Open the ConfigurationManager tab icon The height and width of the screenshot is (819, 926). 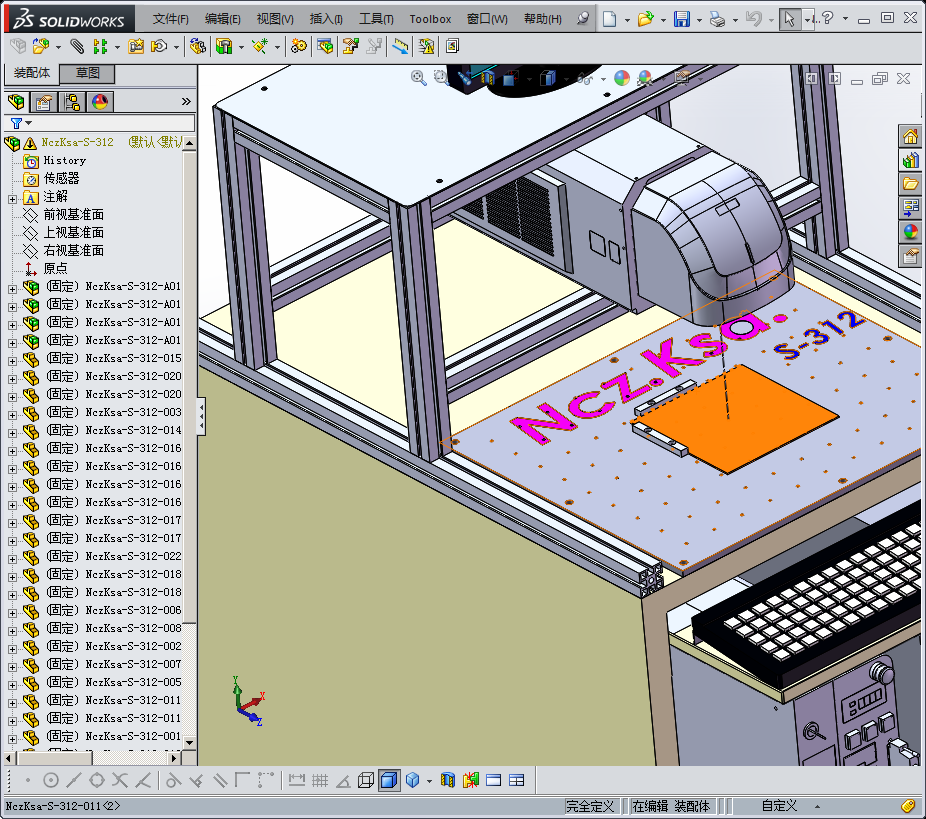pos(72,102)
